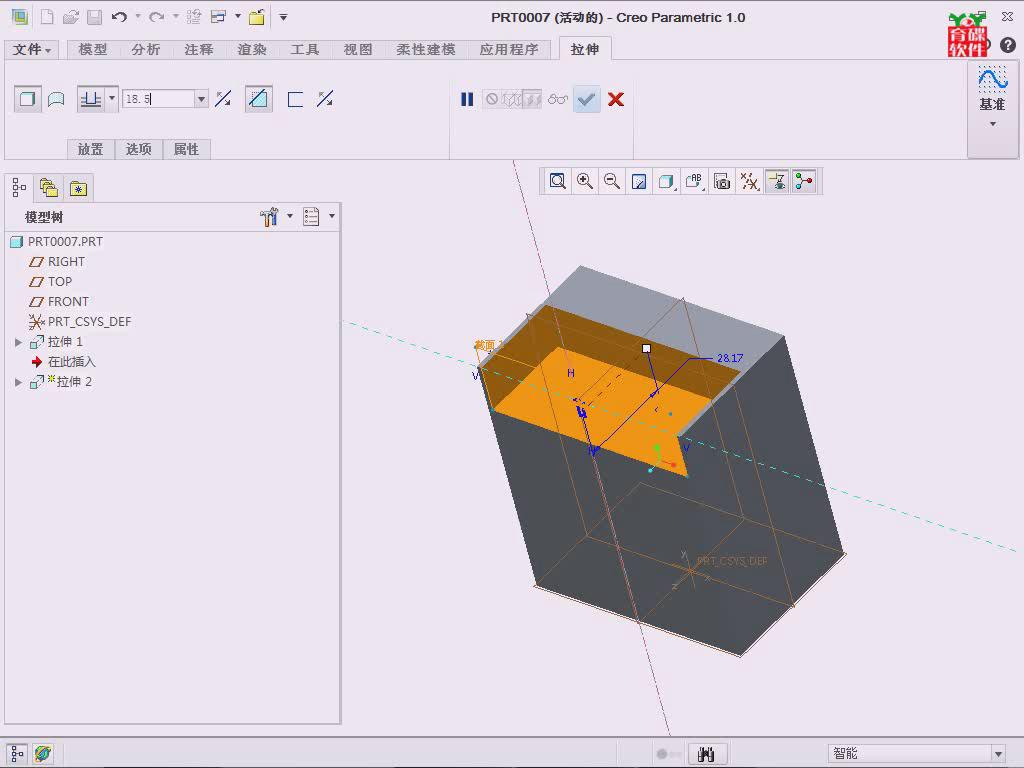This screenshot has height=768, width=1024.
Task: Confirm the extrude with the green check
Action: tap(586, 99)
